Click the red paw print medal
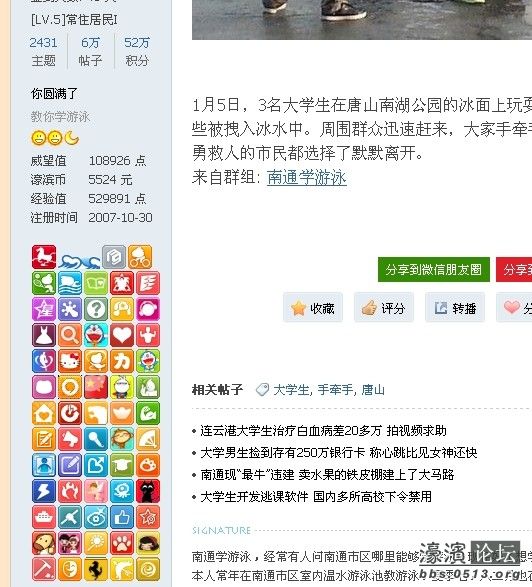 click(x=122, y=543)
